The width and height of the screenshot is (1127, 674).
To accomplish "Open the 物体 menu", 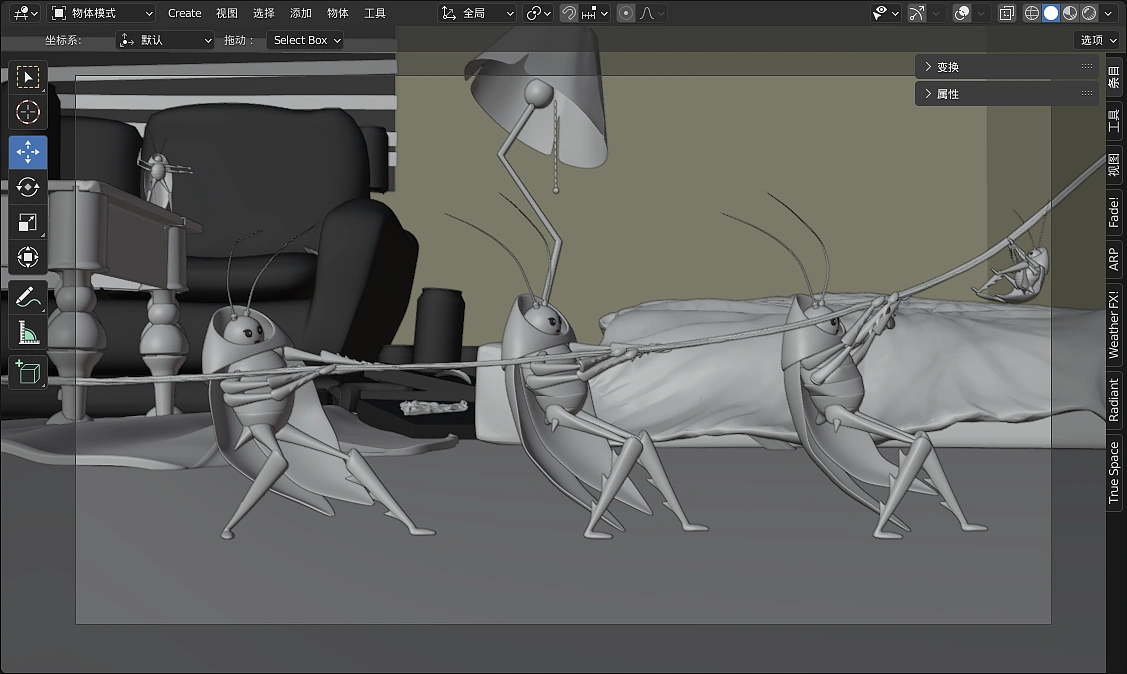I will pyautogui.click(x=338, y=13).
